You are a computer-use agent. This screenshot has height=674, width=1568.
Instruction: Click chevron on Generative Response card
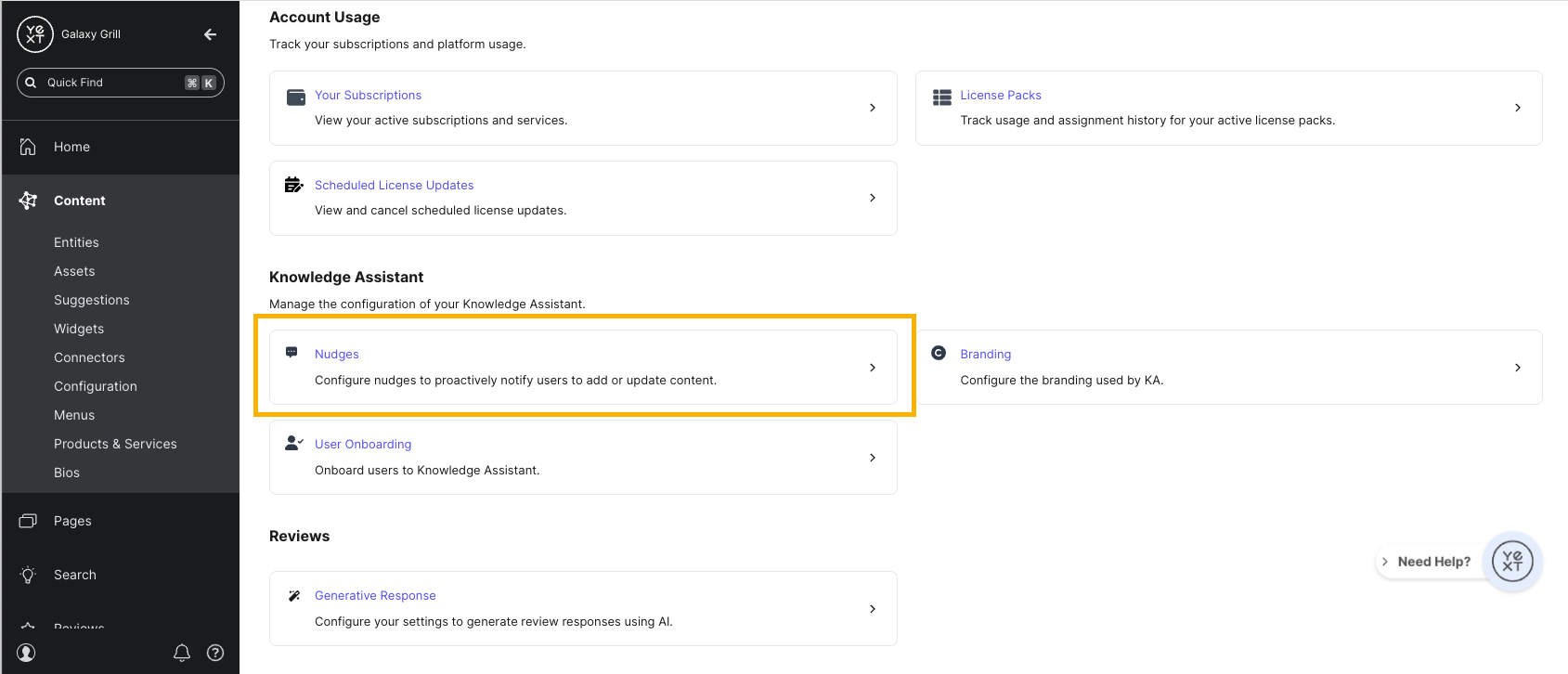tap(873, 609)
